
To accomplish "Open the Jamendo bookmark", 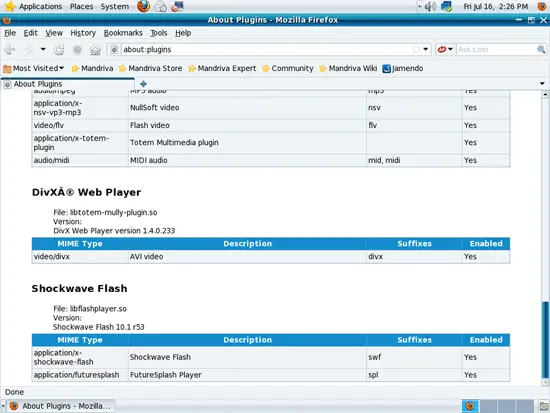I will (403, 68).
